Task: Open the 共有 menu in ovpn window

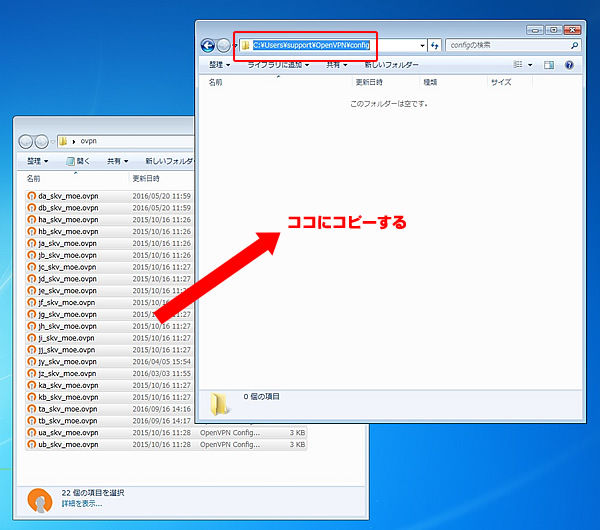Action: pos(117,161)
